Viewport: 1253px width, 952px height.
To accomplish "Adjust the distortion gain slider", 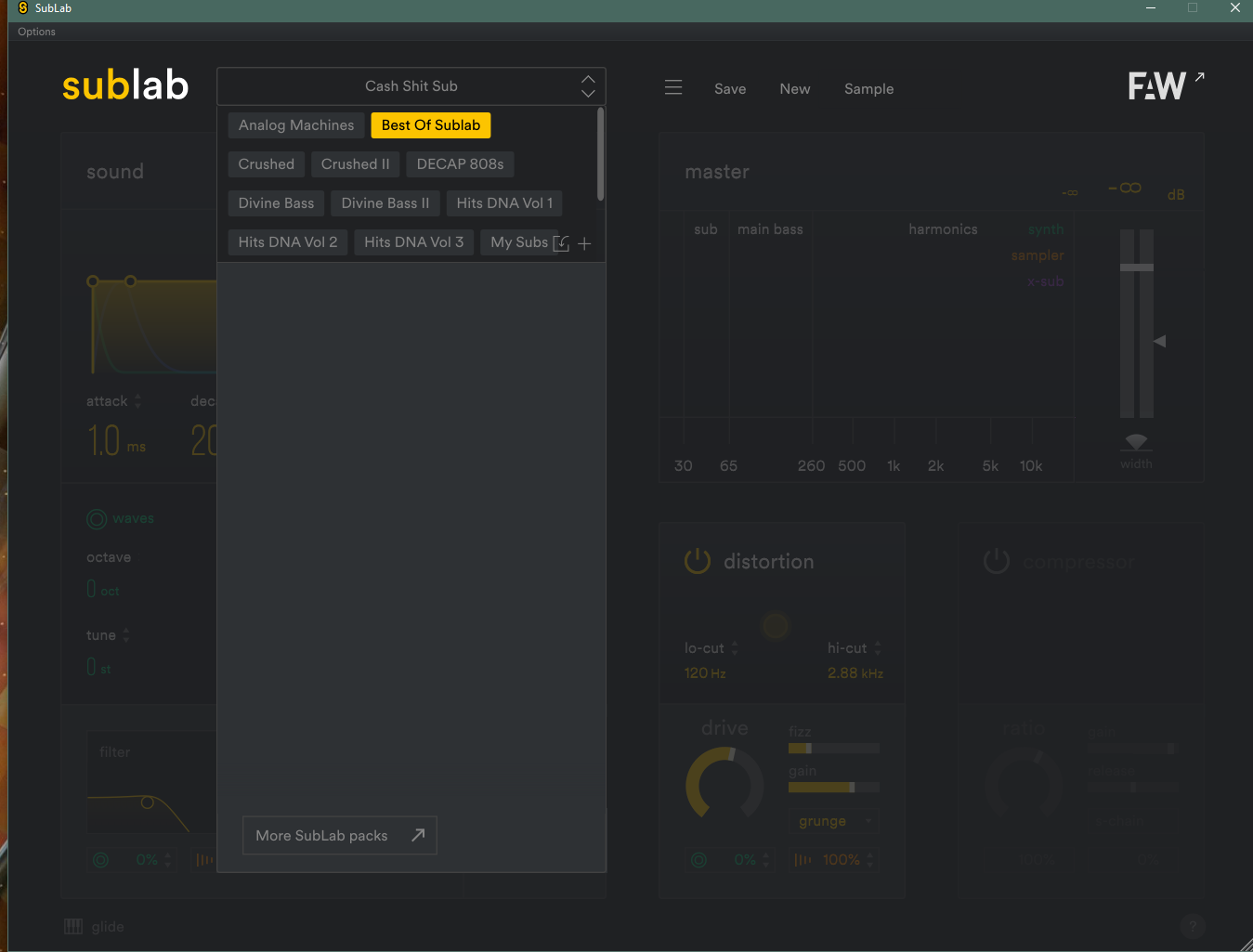I will pyautogui.click(x=833, y=787).
